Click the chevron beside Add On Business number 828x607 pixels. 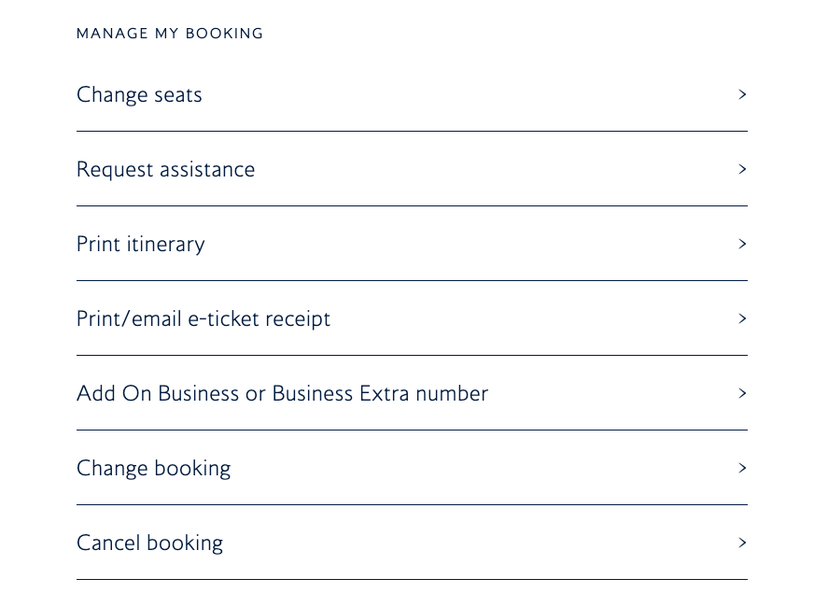coord(743,393)
